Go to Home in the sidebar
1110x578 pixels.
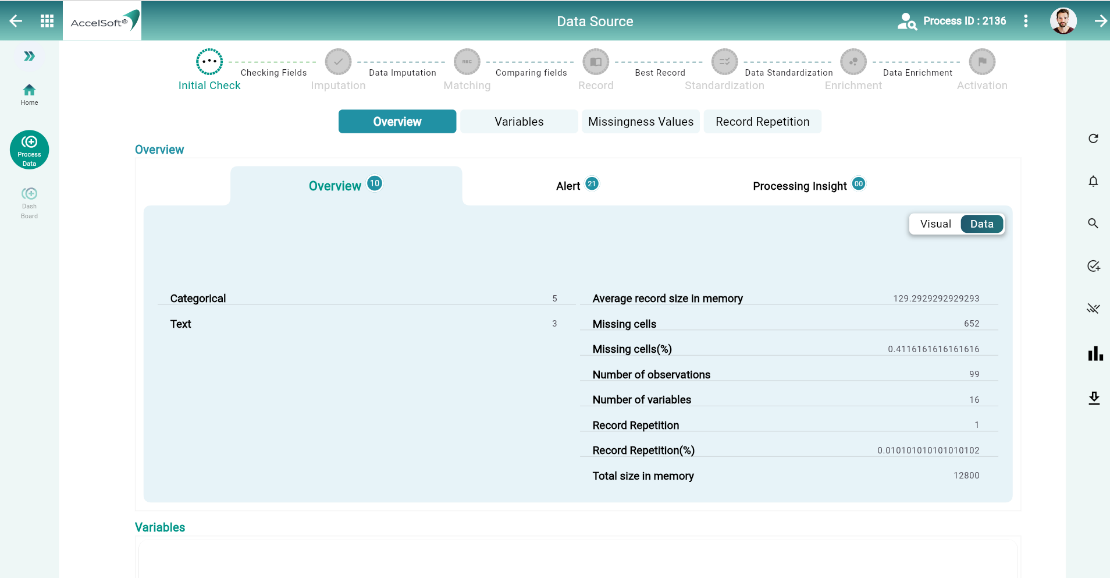pos(29,94)
